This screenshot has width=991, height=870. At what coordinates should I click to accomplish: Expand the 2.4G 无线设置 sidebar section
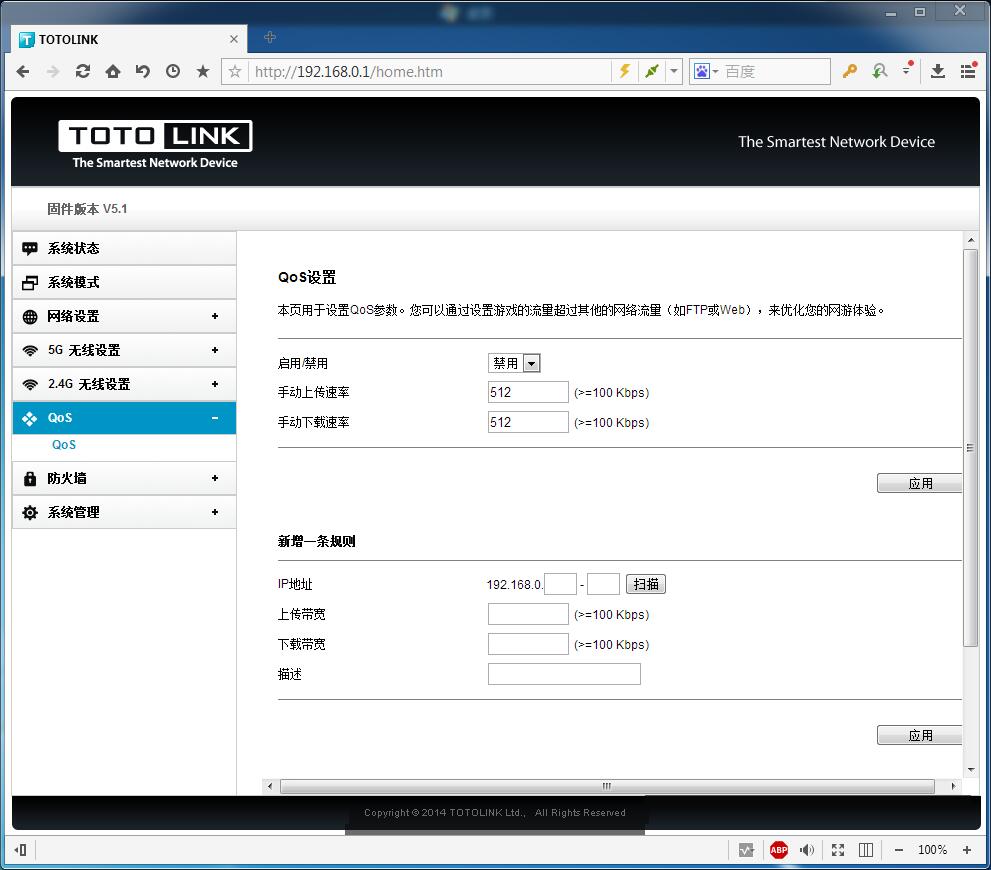click(125, 384)
